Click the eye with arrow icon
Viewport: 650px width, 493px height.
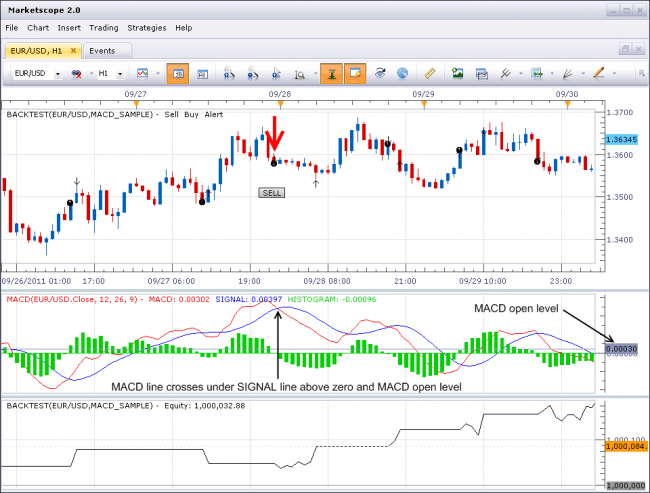coord(380,73)
